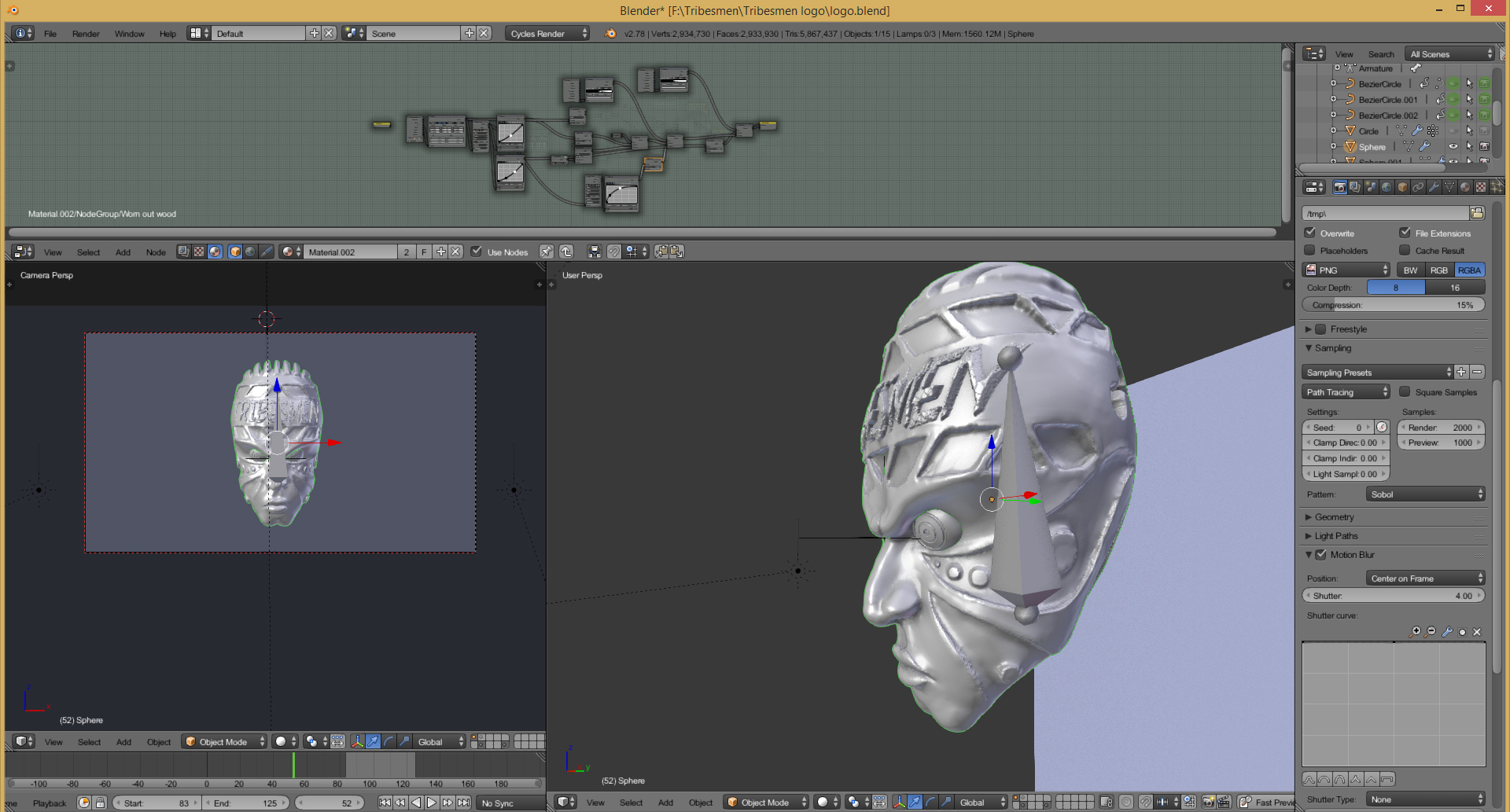Toggle timeline frame lock icon
The image size is (1510, 812).
pyautogui.click(x=100, y=803)
